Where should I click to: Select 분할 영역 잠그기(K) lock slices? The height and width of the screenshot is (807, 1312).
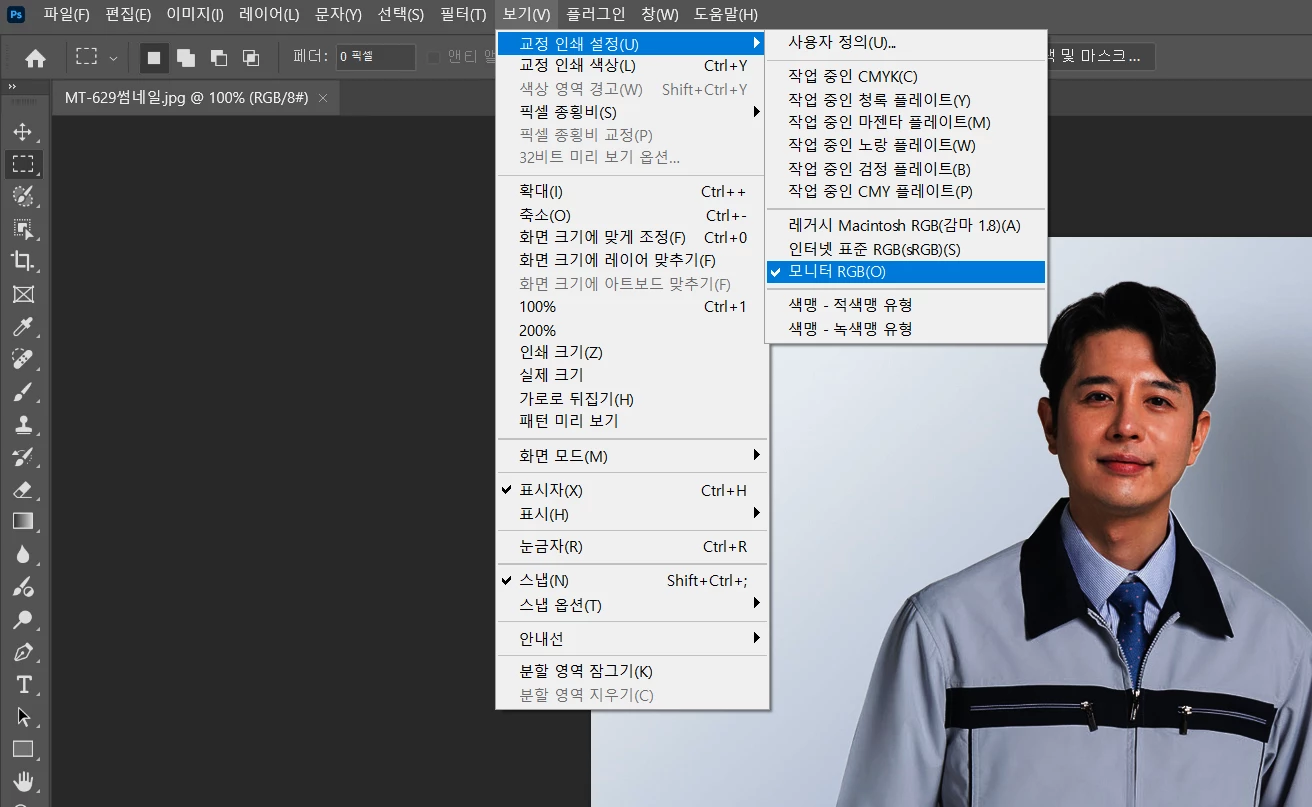click(633, 671)
